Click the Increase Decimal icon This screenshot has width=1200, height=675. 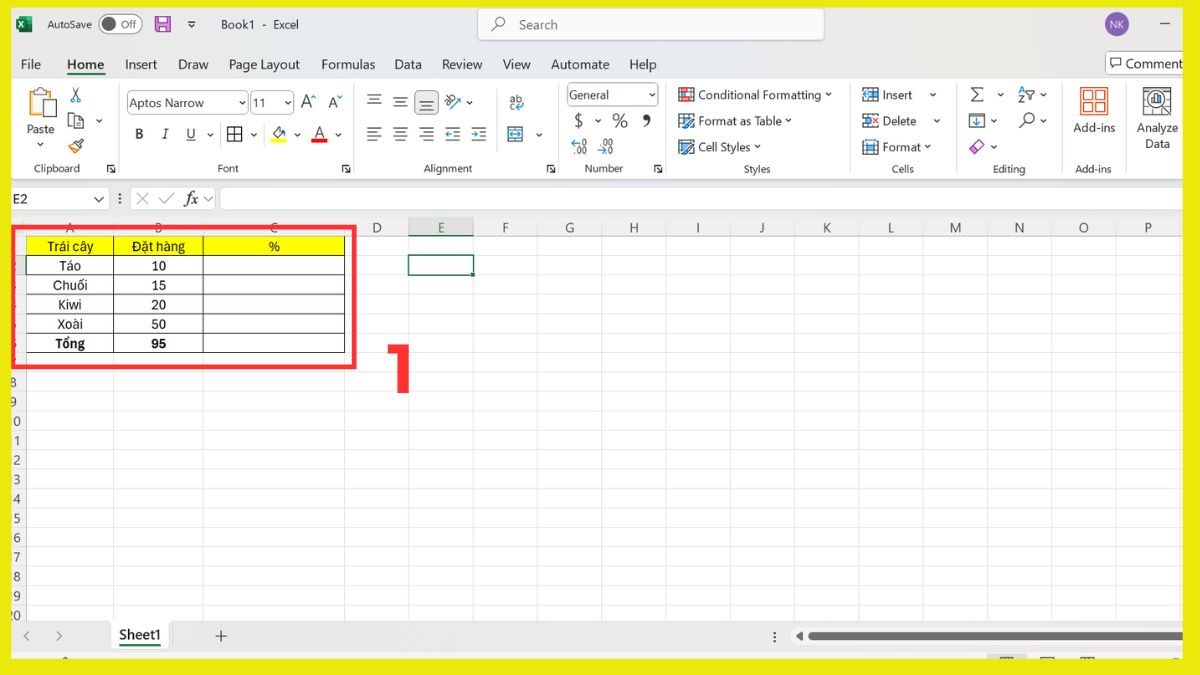pyautogui.click(x=578, y=146)
